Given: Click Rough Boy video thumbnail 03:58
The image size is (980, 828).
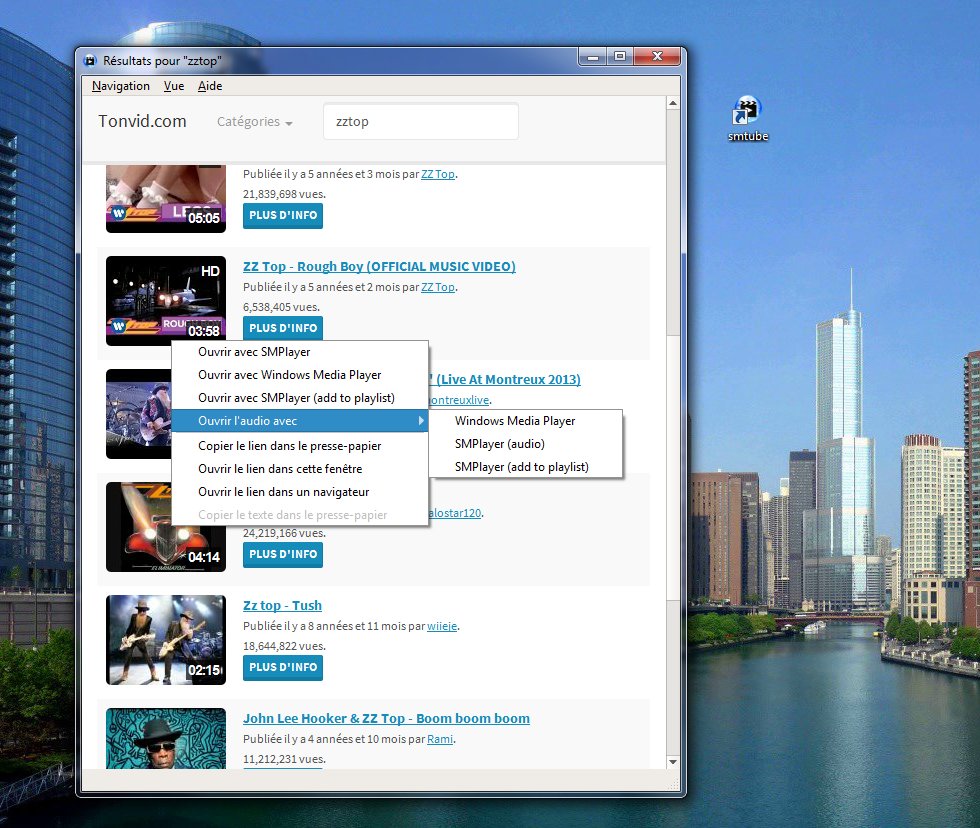Looking at the screenshot, I should tap(166, 300).
